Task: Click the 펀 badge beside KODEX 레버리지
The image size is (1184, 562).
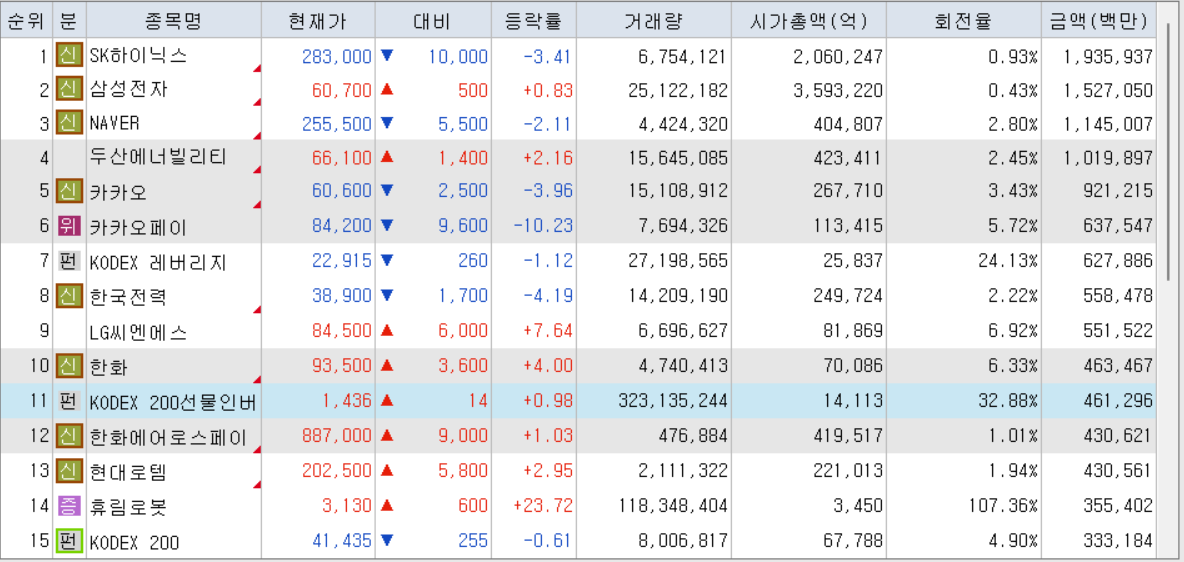Action: click(69, 261)
